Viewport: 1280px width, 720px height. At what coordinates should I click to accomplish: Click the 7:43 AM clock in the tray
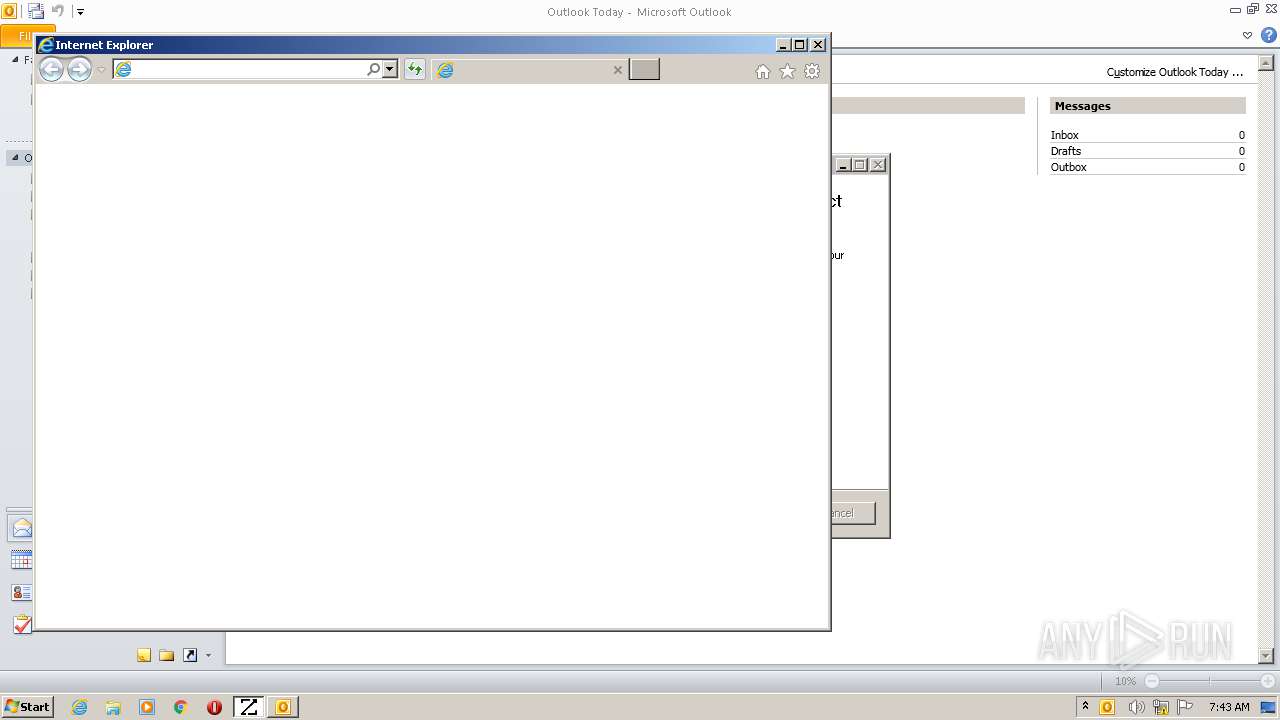pos(1229,707)
